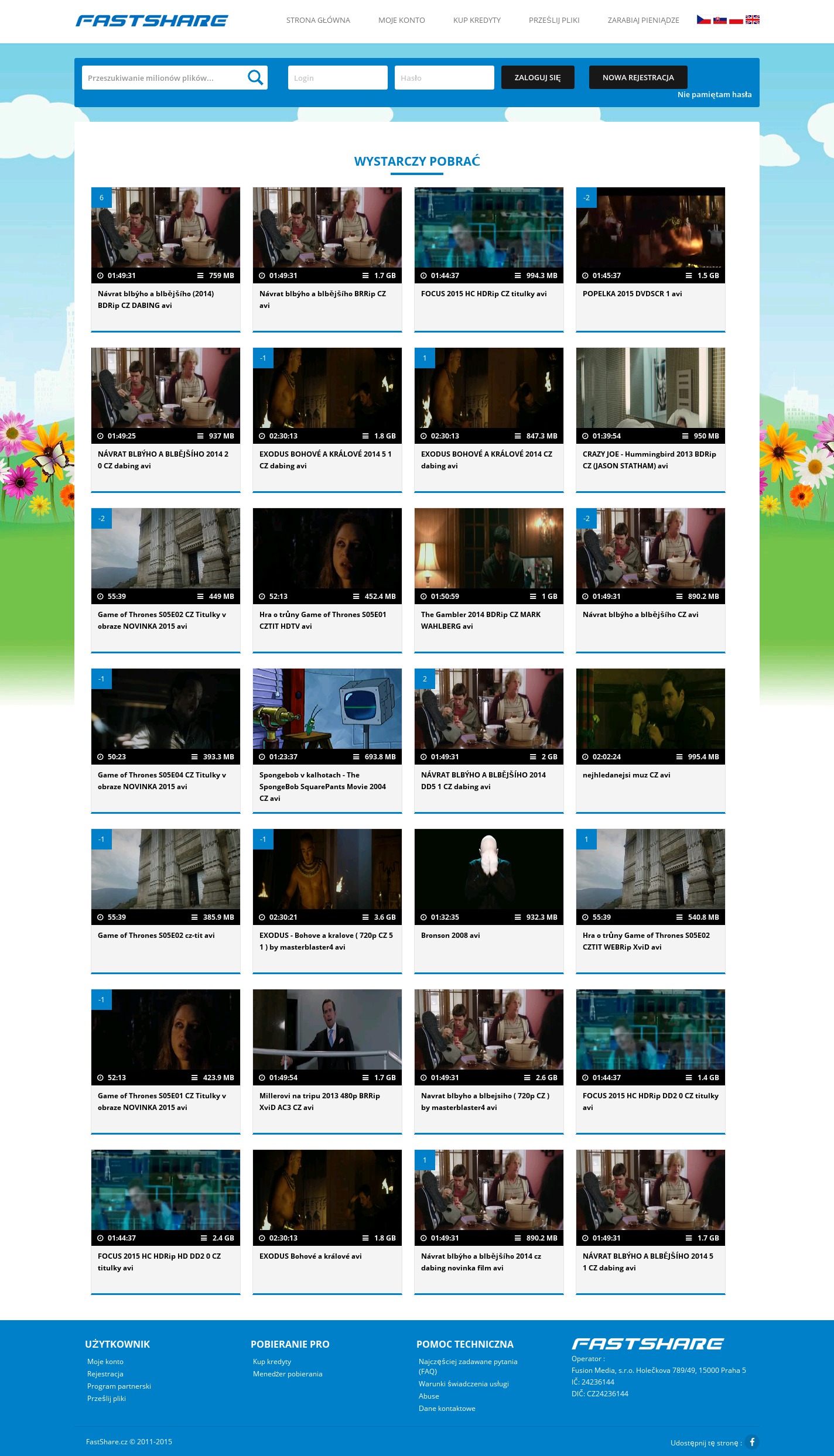Screen dimensions: 834x1456
Task: Click the search magnifier icon
Action: coord(255,78)
